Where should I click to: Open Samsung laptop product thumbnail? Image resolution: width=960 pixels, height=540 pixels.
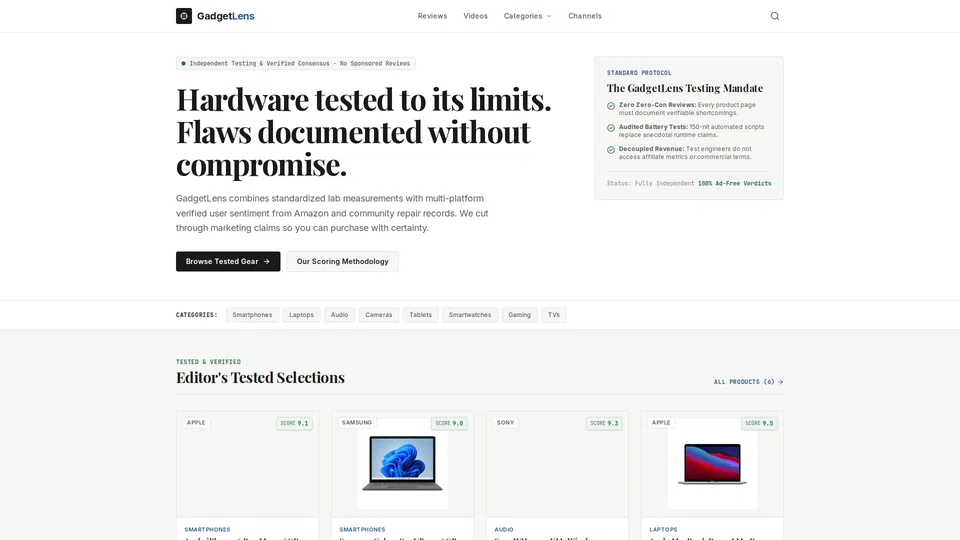pyautogui.click(x=402, y=463)
